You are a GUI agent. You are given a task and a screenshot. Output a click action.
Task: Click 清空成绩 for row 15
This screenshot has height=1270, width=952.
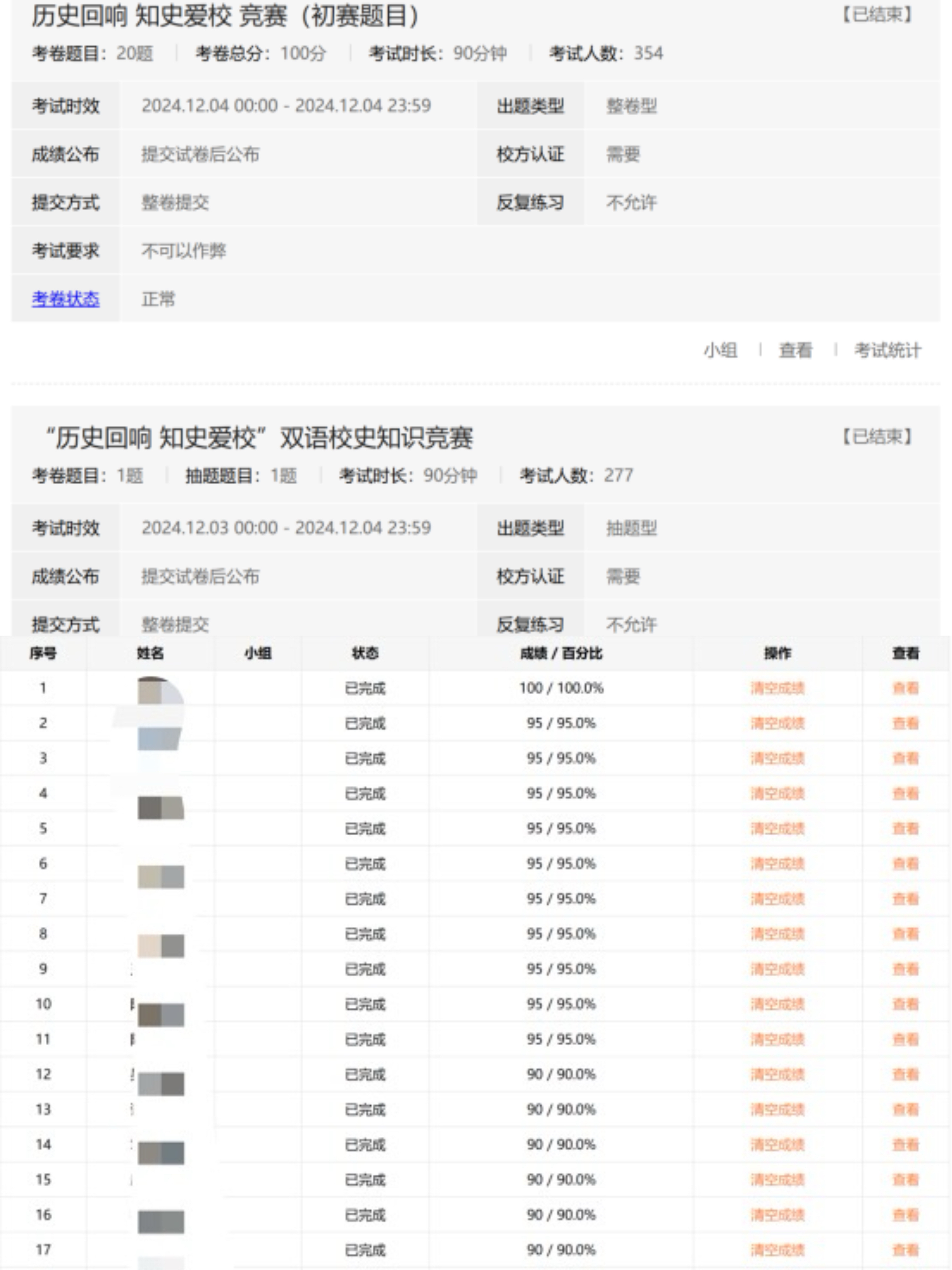click(777, 1180)
